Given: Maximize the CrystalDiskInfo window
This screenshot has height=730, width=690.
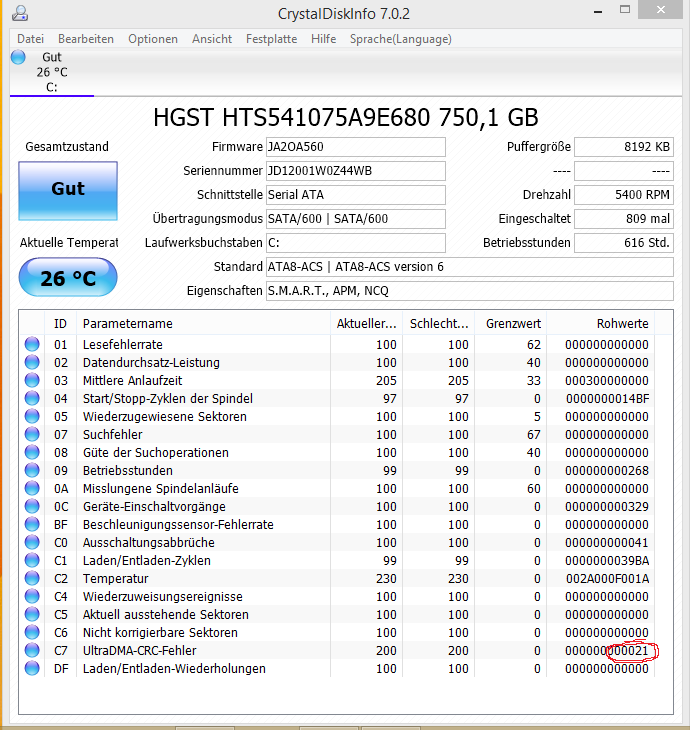Looking at the screenshot, I should 625,10.
